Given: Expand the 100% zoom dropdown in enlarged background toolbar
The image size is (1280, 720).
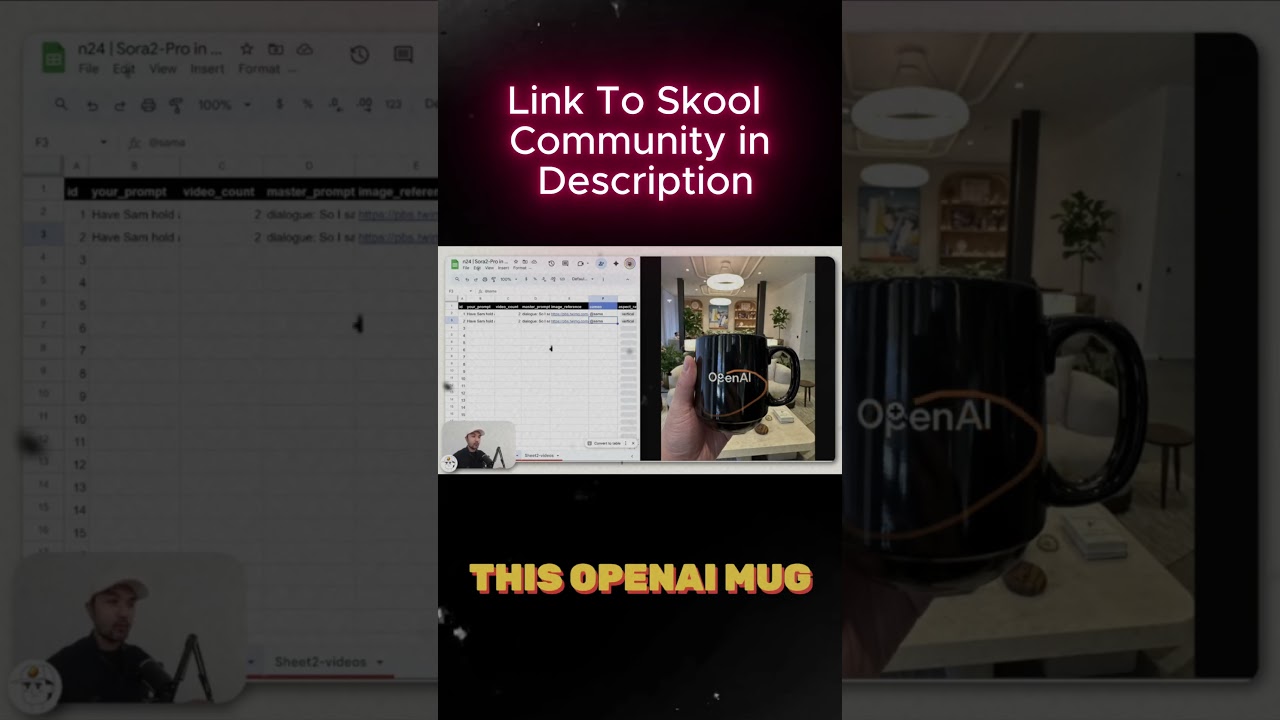Looking at the screenshot, I should pyautogui.click(x=247, y=105).
